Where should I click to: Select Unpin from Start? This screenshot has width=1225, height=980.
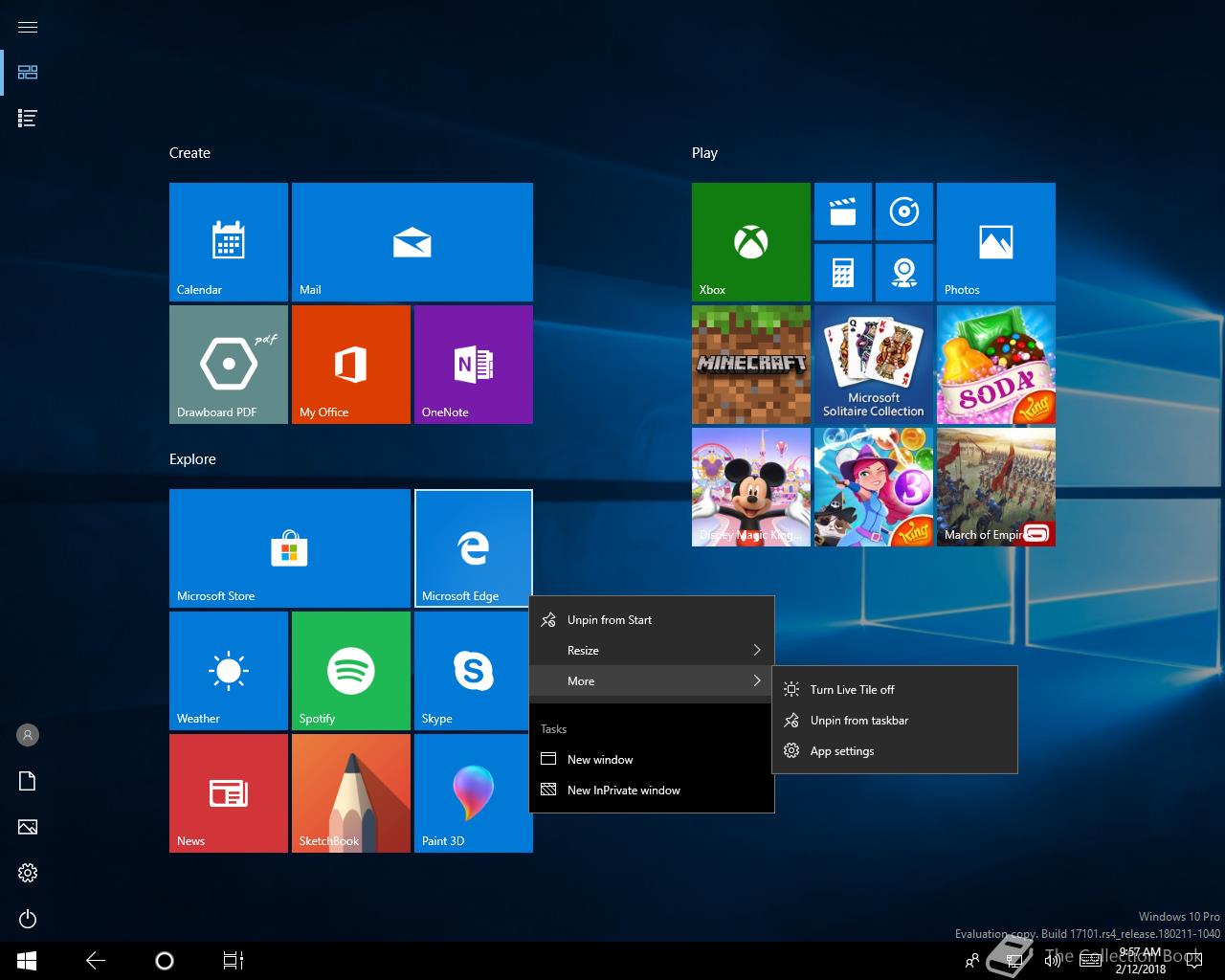(x=651, y=620)
